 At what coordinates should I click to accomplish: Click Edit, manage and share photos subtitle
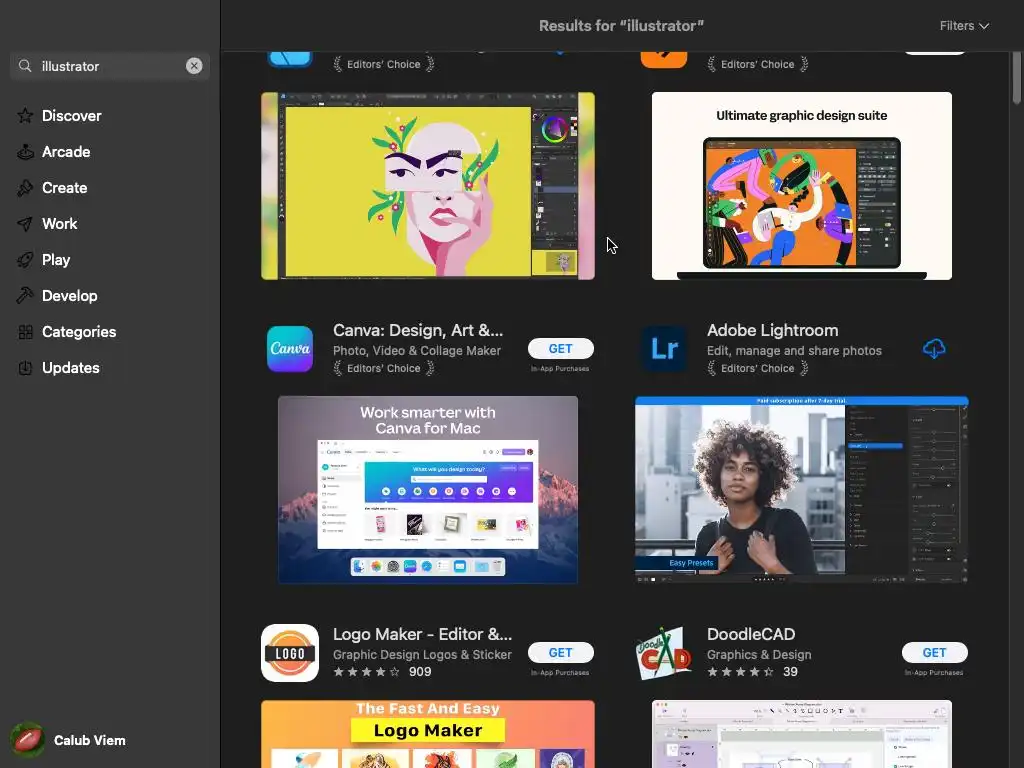794,351
